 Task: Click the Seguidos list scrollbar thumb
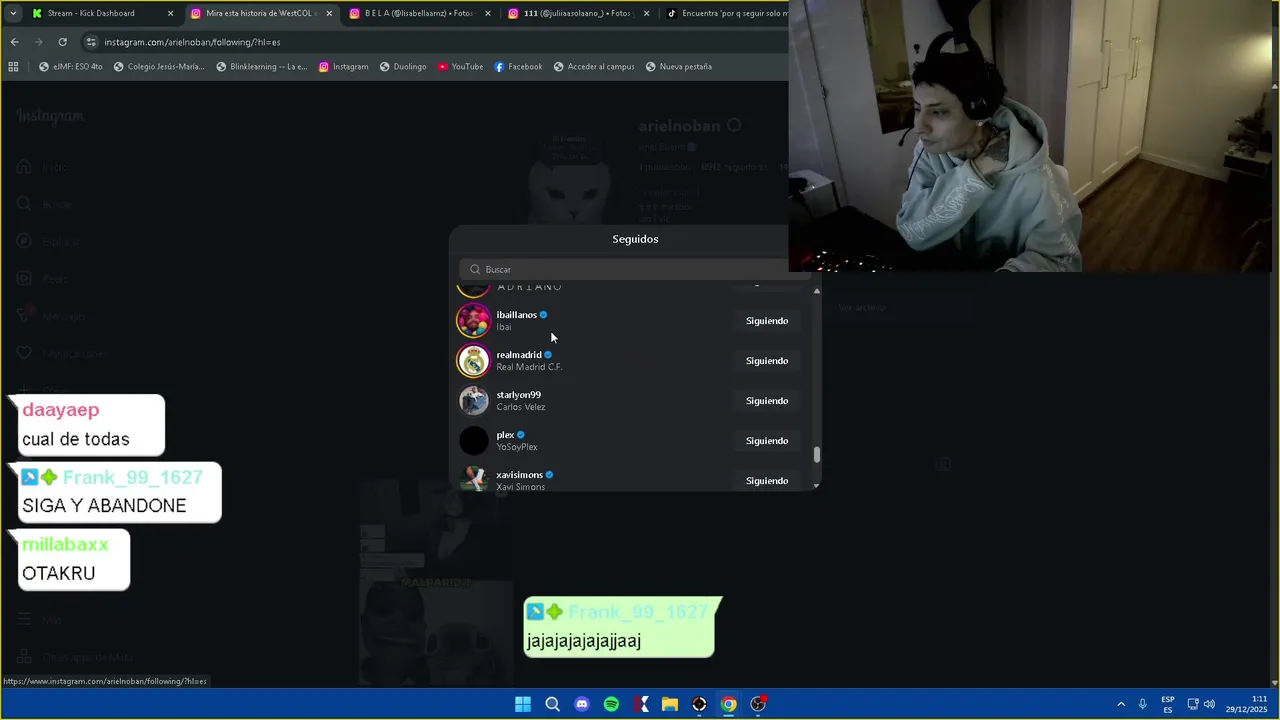817,455
